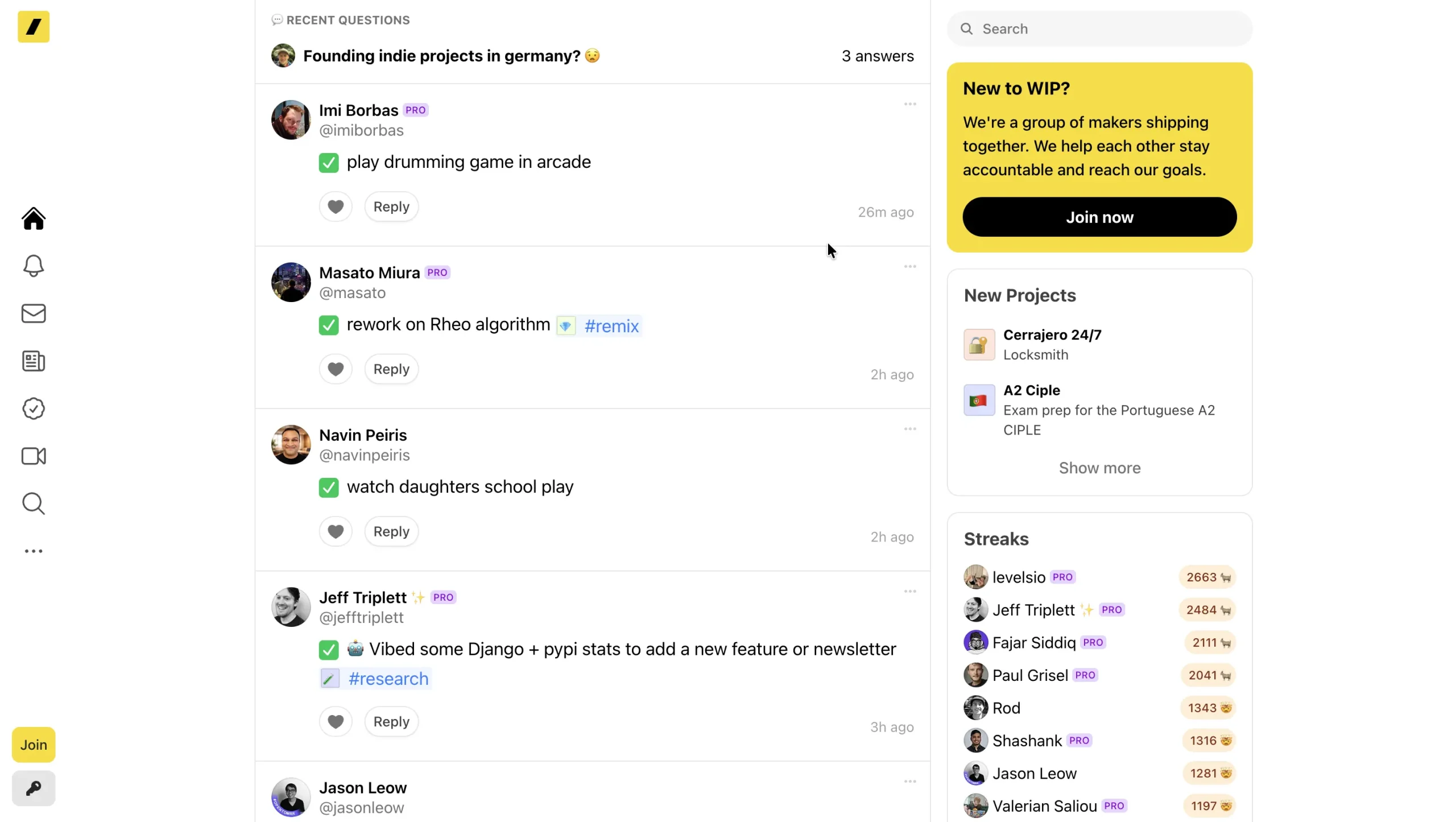Click the checkbox on drumming game todo
The image size is (1456, 822).
click(329, 163)
